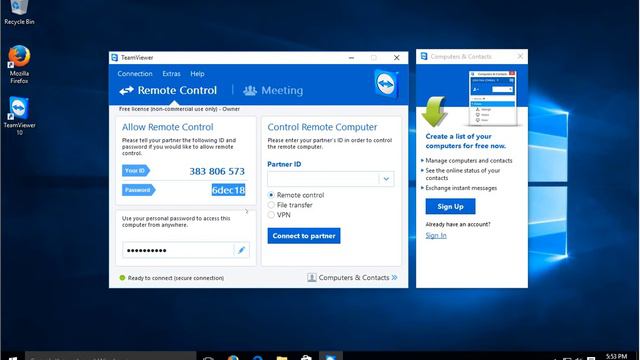The width and height of the screenshot is (640, 360).
Task: Select the File transfer radio option
Action: (271, 205)
